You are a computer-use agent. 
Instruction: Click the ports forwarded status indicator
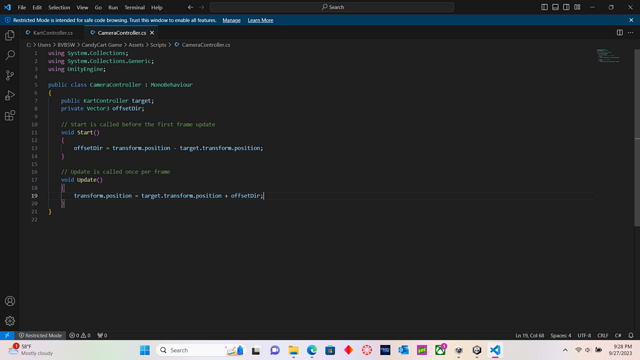click(102, 335)
